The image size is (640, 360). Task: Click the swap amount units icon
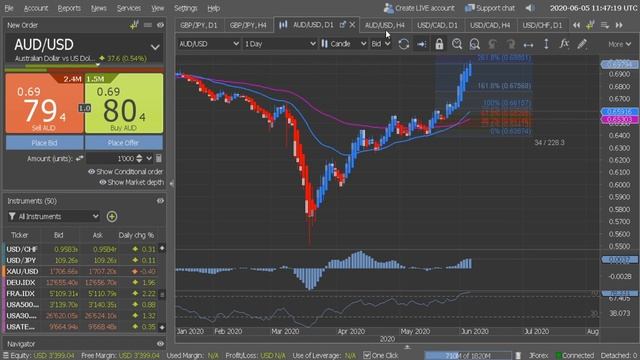pos(79,158)
